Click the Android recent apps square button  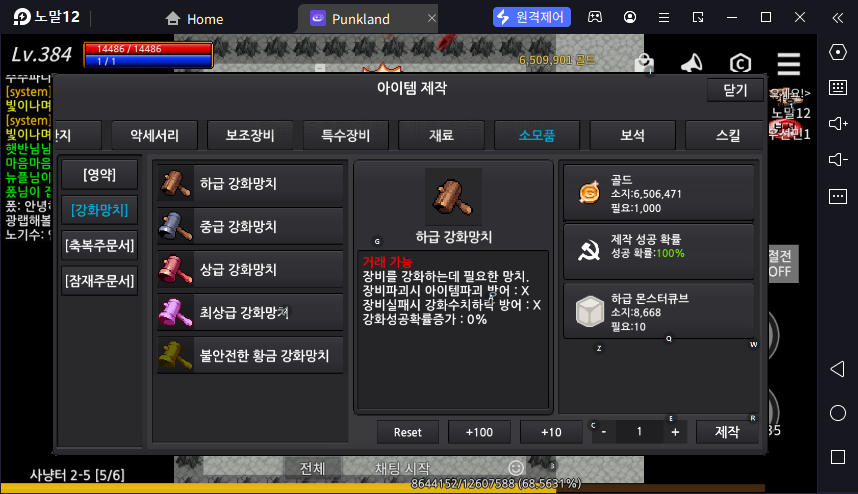click(x=838, y=457)
